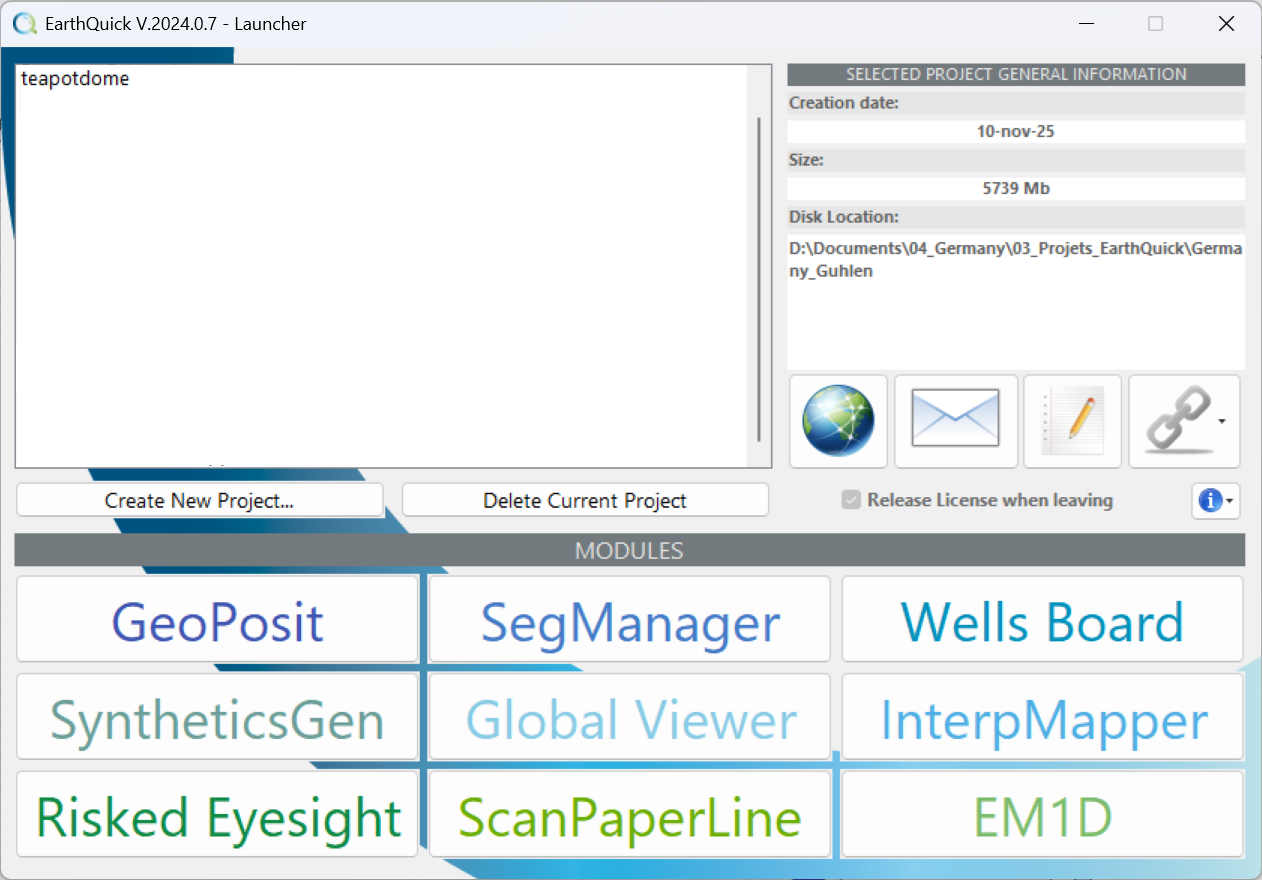Launch the GeoPosit module

[217, 620]
